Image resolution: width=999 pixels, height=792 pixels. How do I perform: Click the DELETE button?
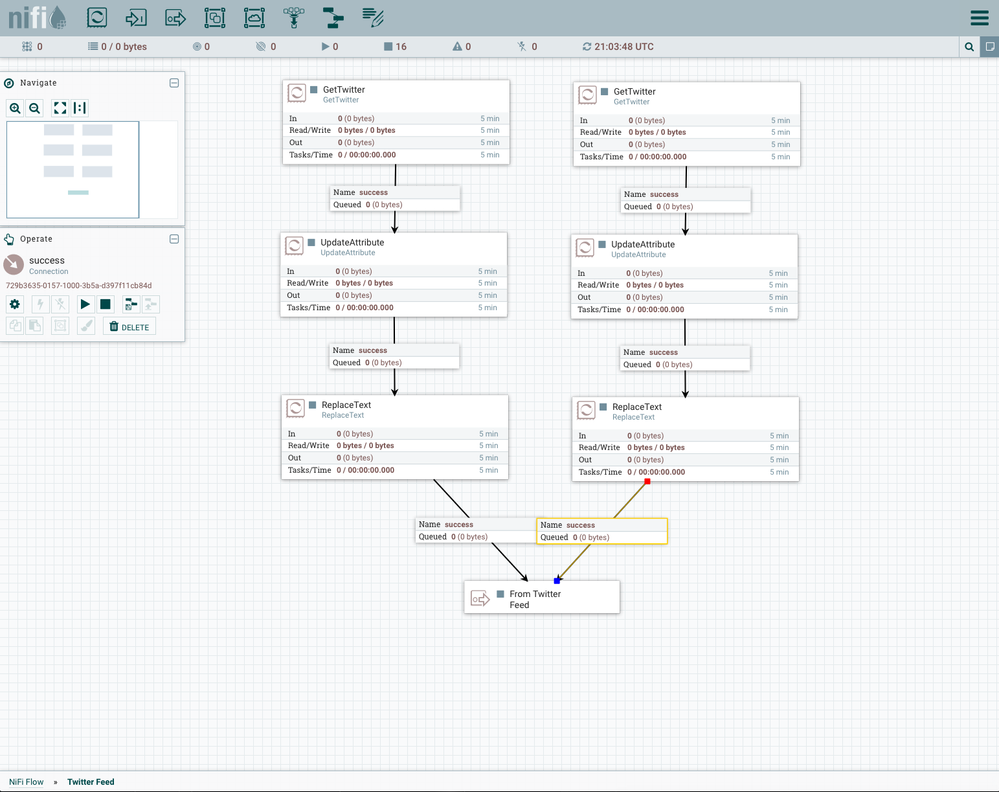tap(129, 327)
